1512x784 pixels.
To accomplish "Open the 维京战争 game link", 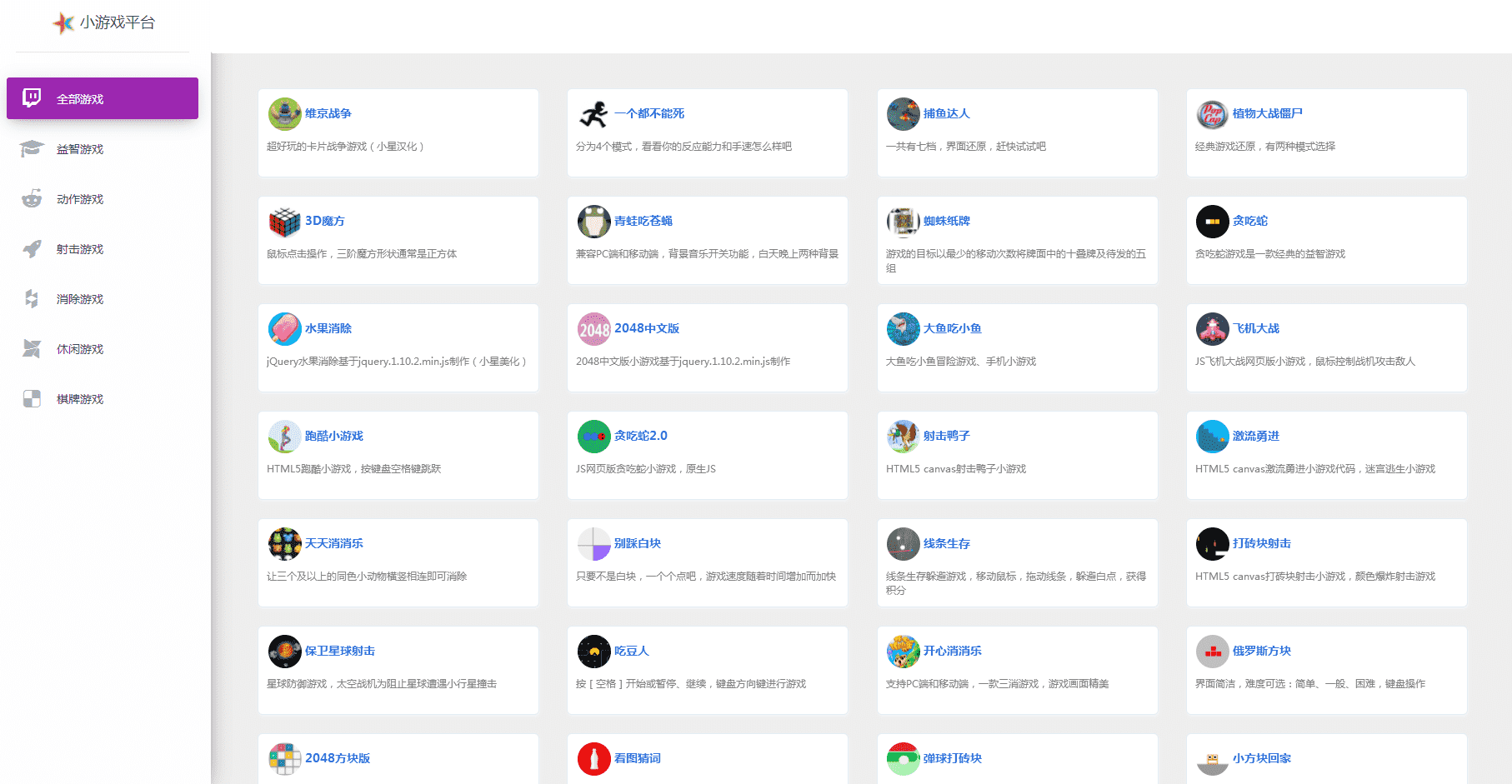I will [x=328, y=113].
